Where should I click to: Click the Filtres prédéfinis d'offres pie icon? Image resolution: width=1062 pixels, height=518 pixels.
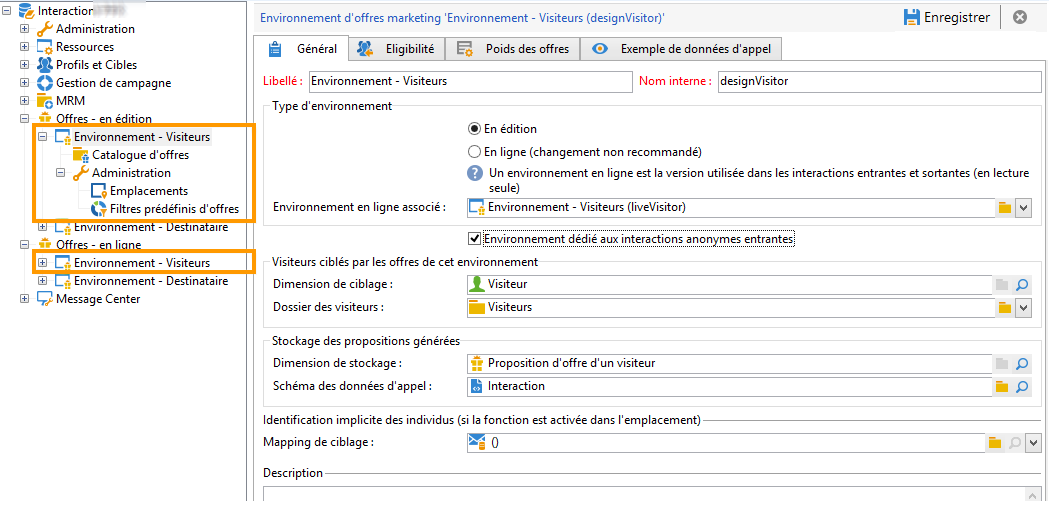[x=99, y=209]
